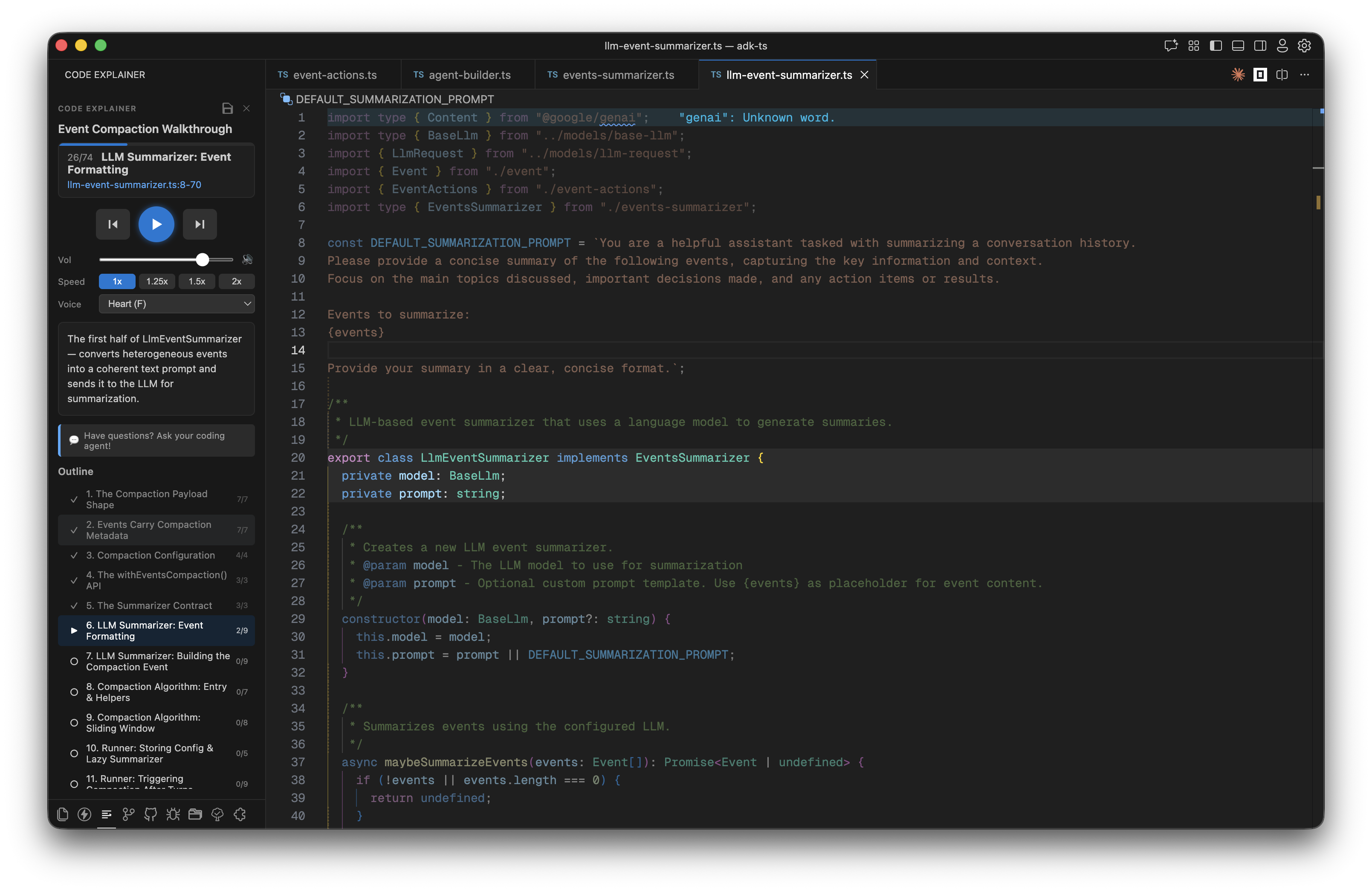
Task: Open the AI chat icon in the title bar
Action: (1171, 46)
